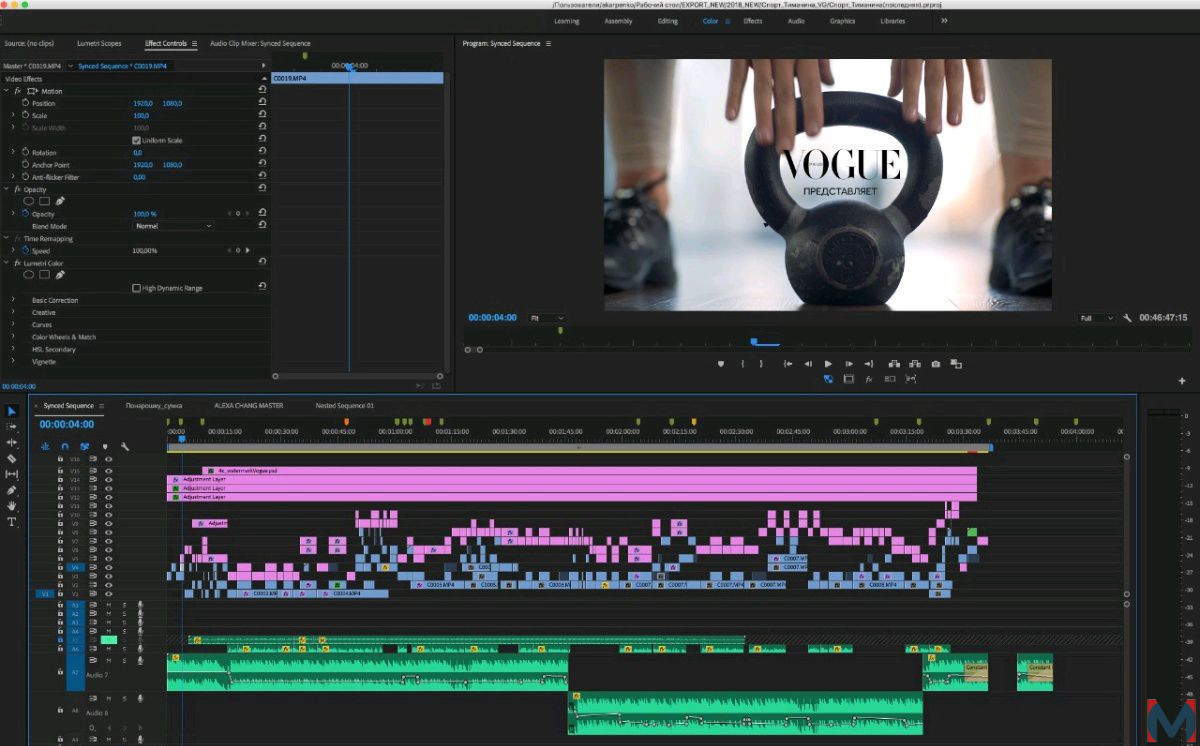Open Full playback resolution dropdown
The height and width of the screenshot is (746, 1200).
1096,318
